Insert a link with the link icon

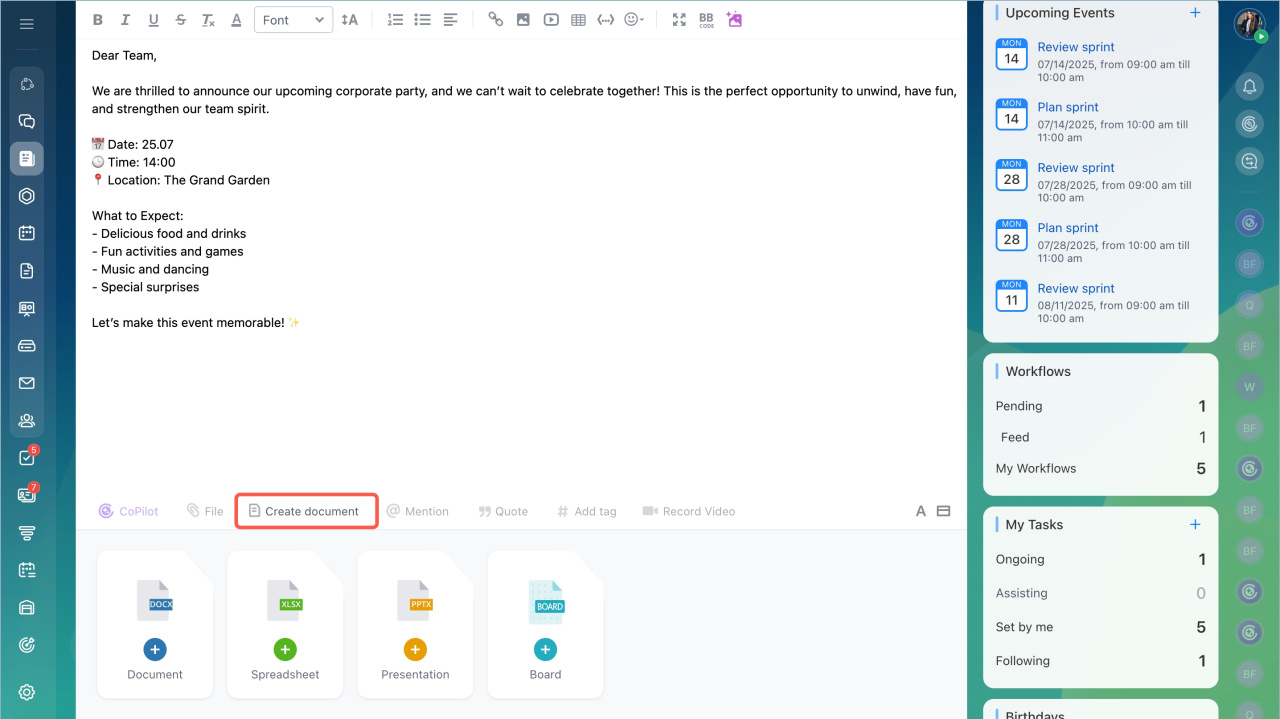[495, 20]
